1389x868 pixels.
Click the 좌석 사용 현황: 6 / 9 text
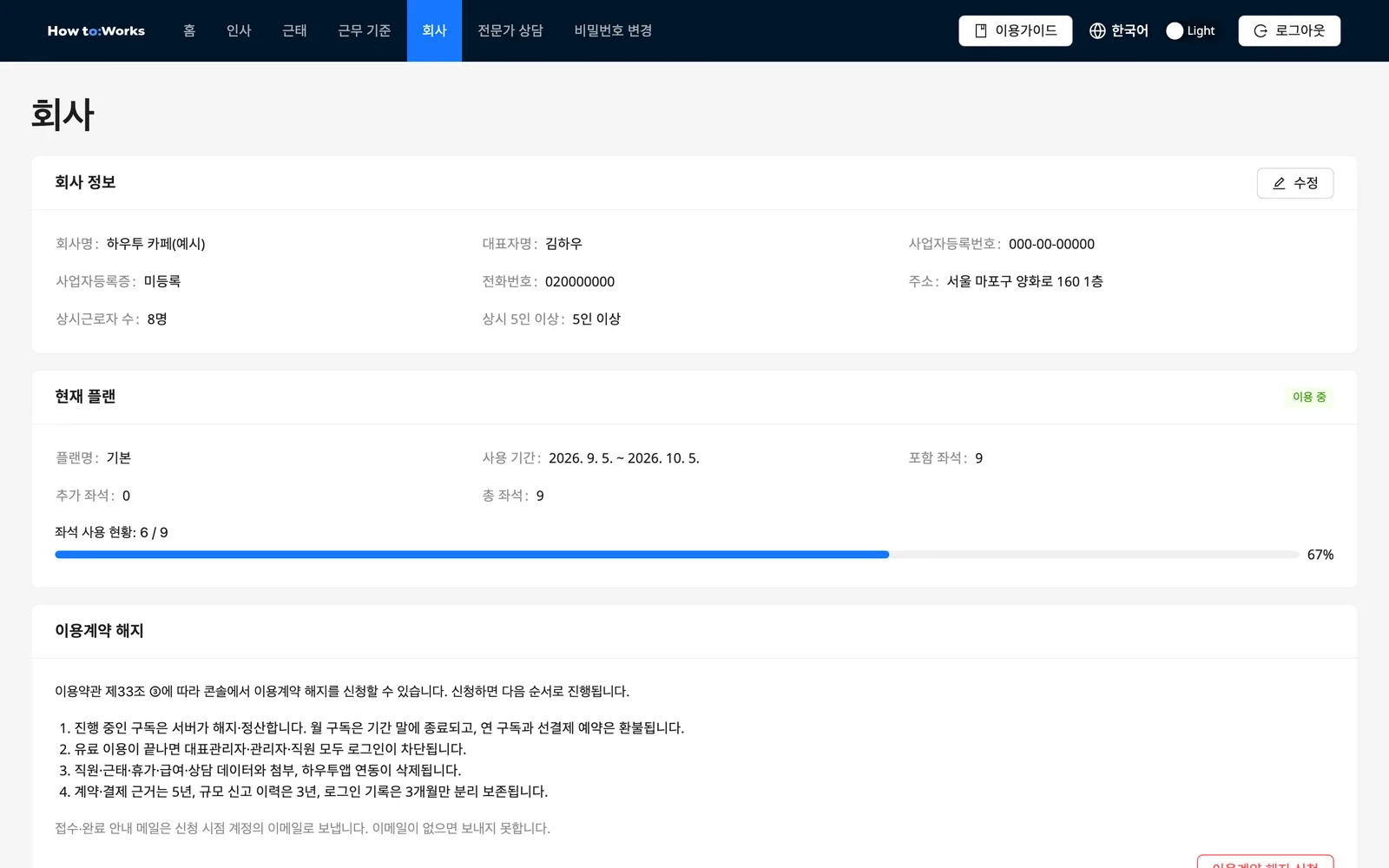(111, 532)
